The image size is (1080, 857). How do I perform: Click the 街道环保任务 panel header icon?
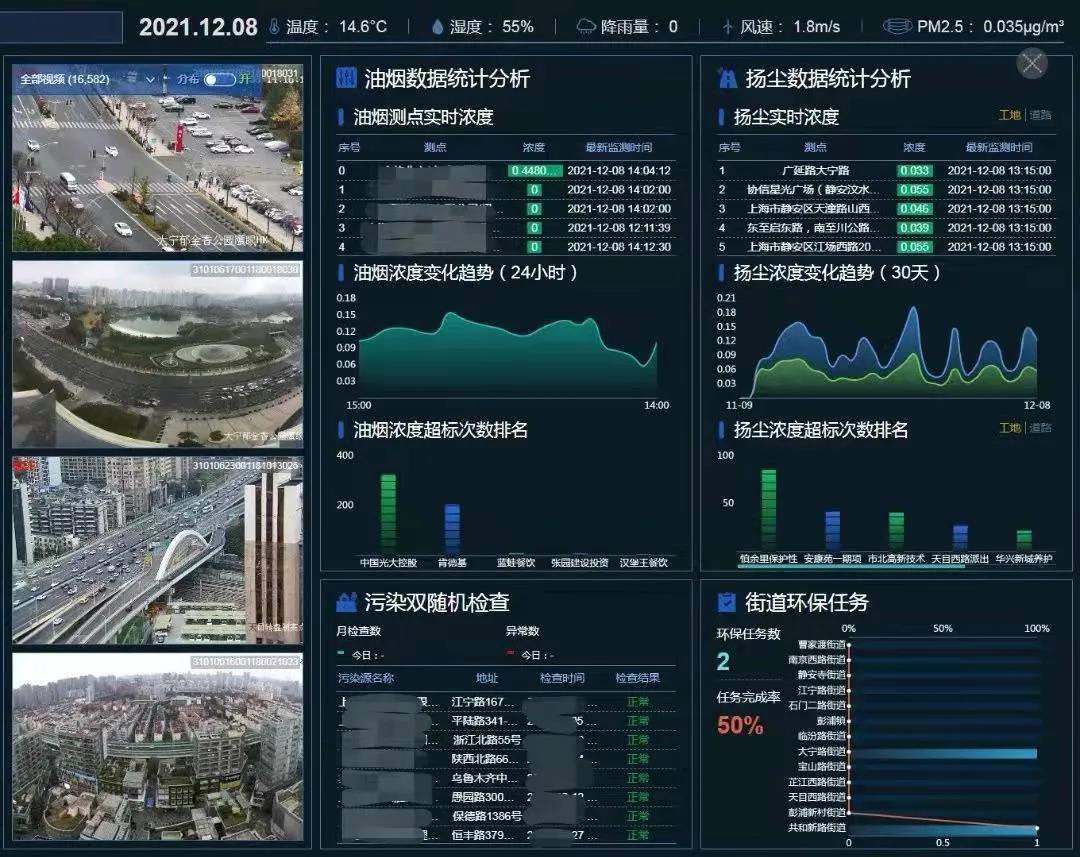click(724, 602)
